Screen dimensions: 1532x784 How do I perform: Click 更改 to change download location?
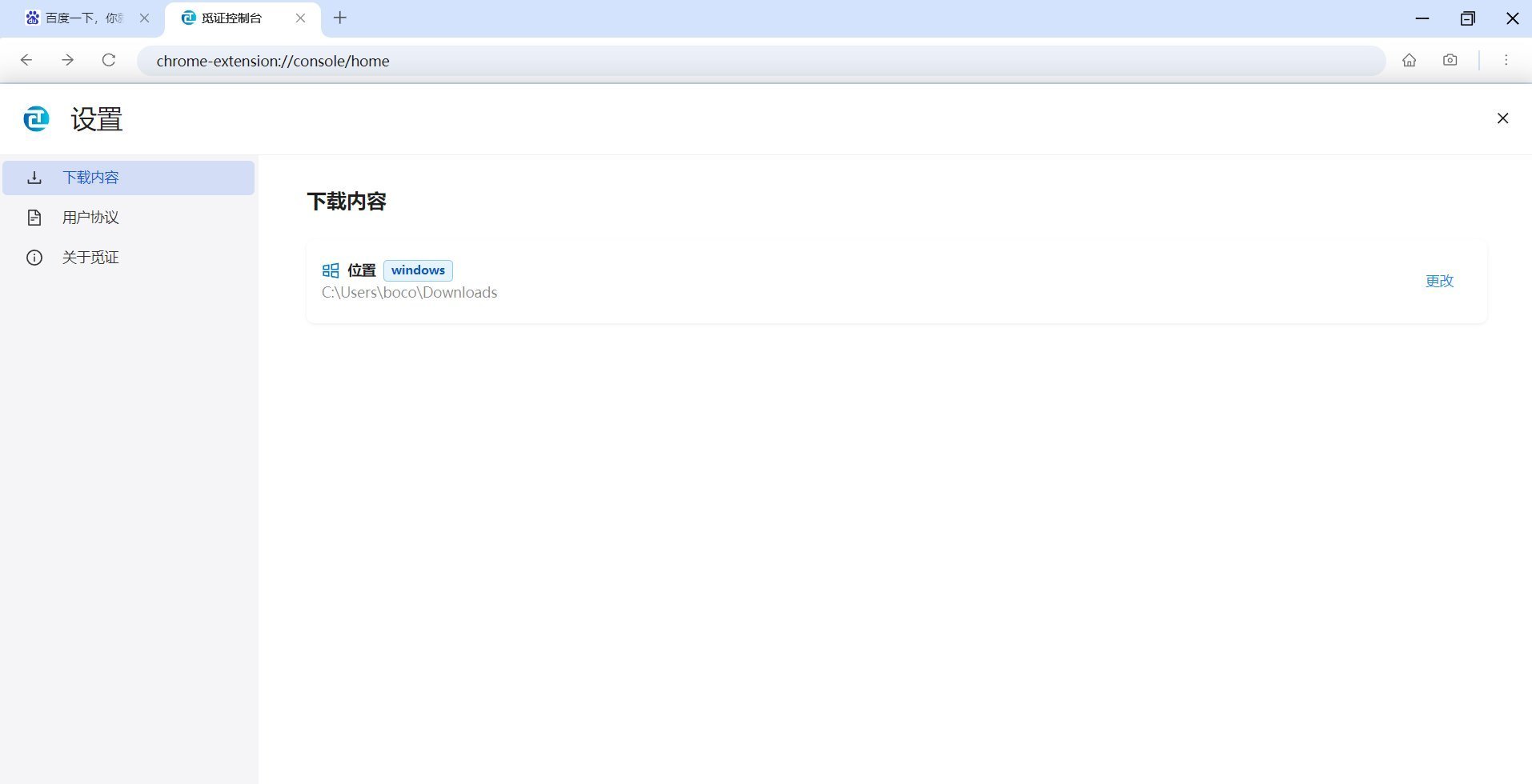click(1438, 281)
